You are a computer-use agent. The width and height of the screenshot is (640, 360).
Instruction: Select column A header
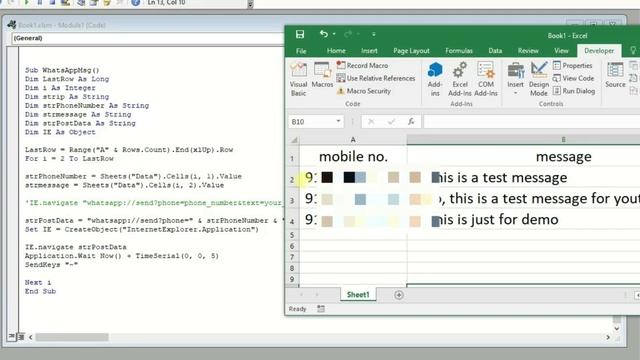[x=353, y=140]
